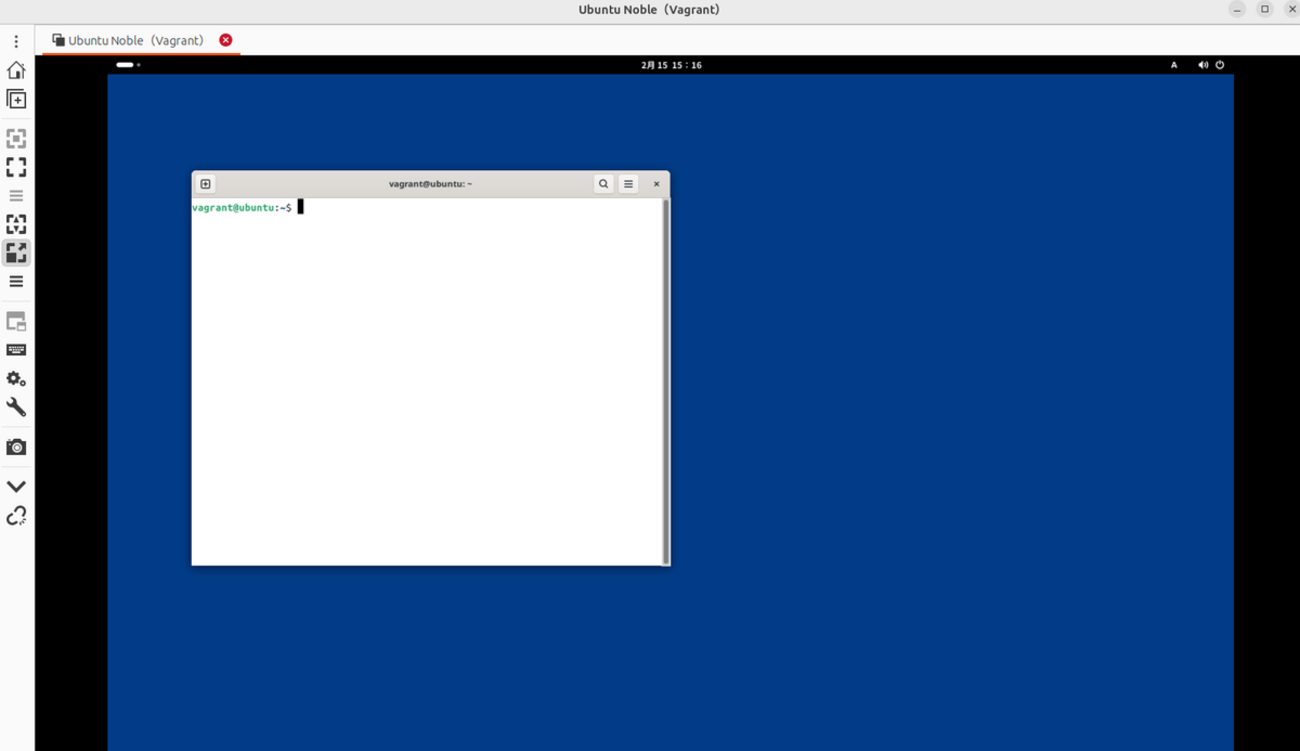Toggle fullscreen mode for the remote session
This screenshot has height=751, width=1300.
[16, 167]
